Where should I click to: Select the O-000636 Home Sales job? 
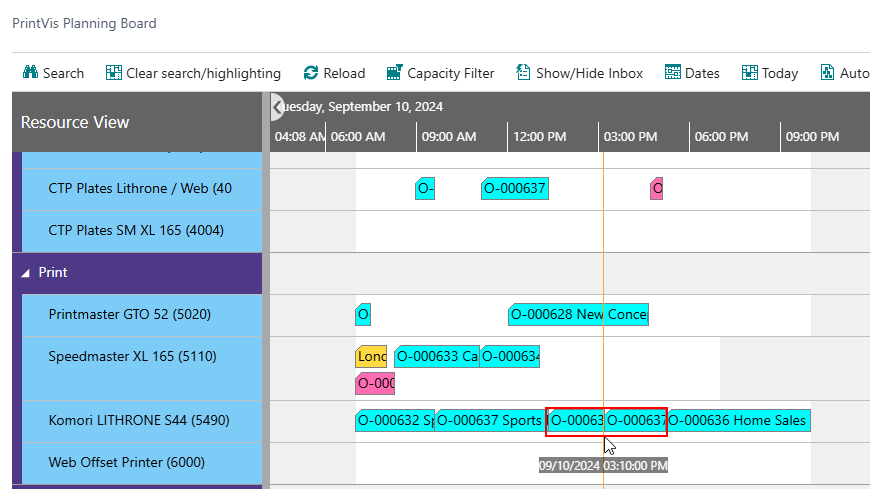tap(737, 421)
